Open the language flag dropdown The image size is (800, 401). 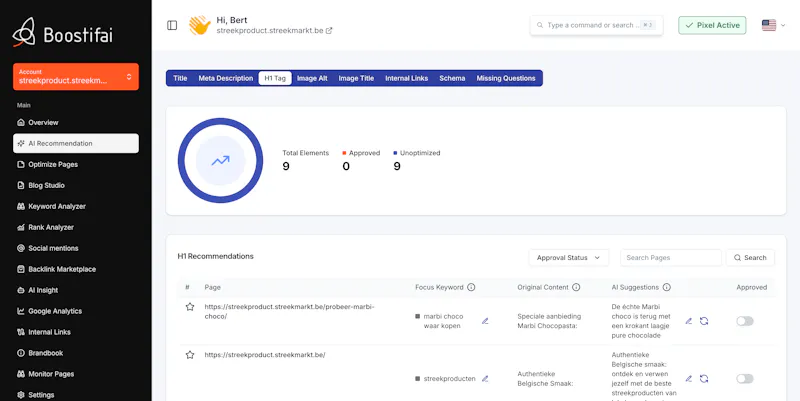click(x=773, y=25)
